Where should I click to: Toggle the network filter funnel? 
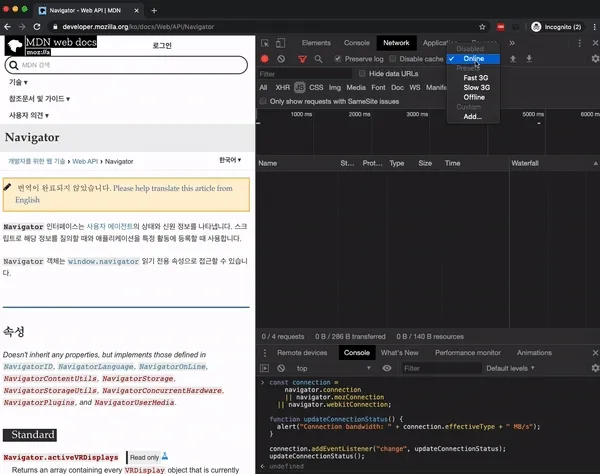[x=302, y=59]
